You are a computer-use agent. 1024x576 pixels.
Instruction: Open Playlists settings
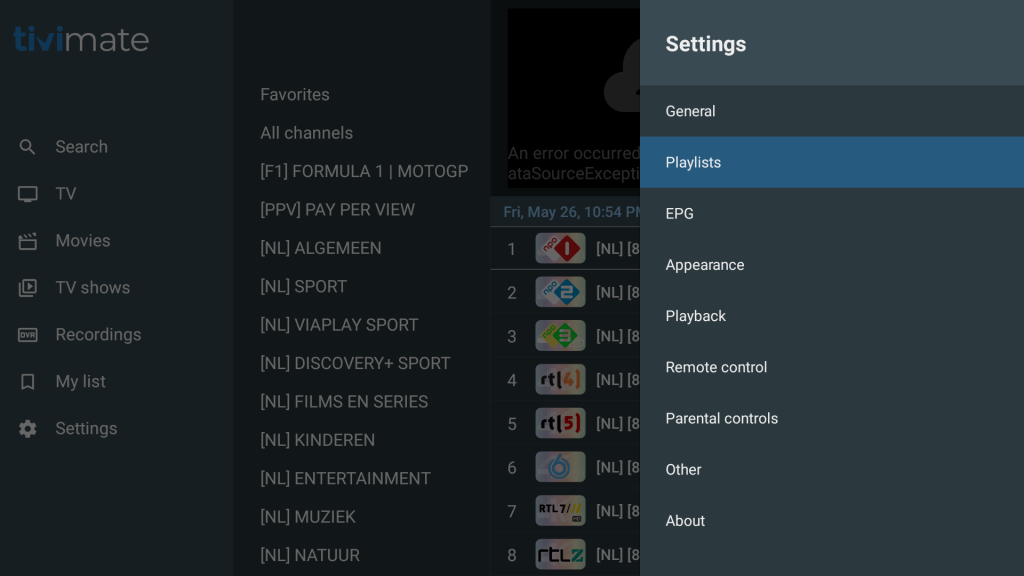[x=693, y=162]
